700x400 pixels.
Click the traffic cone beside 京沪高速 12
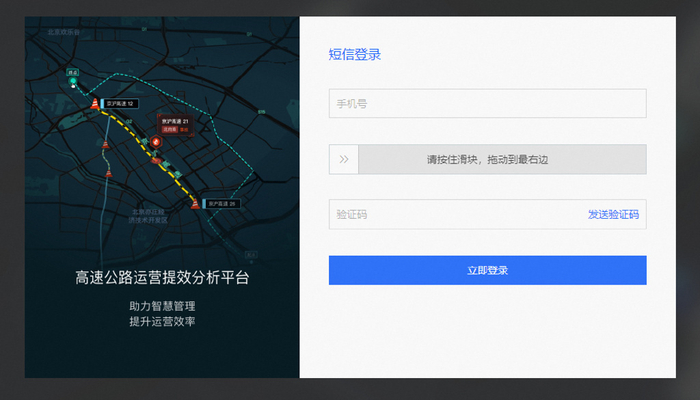coord(95,104)
